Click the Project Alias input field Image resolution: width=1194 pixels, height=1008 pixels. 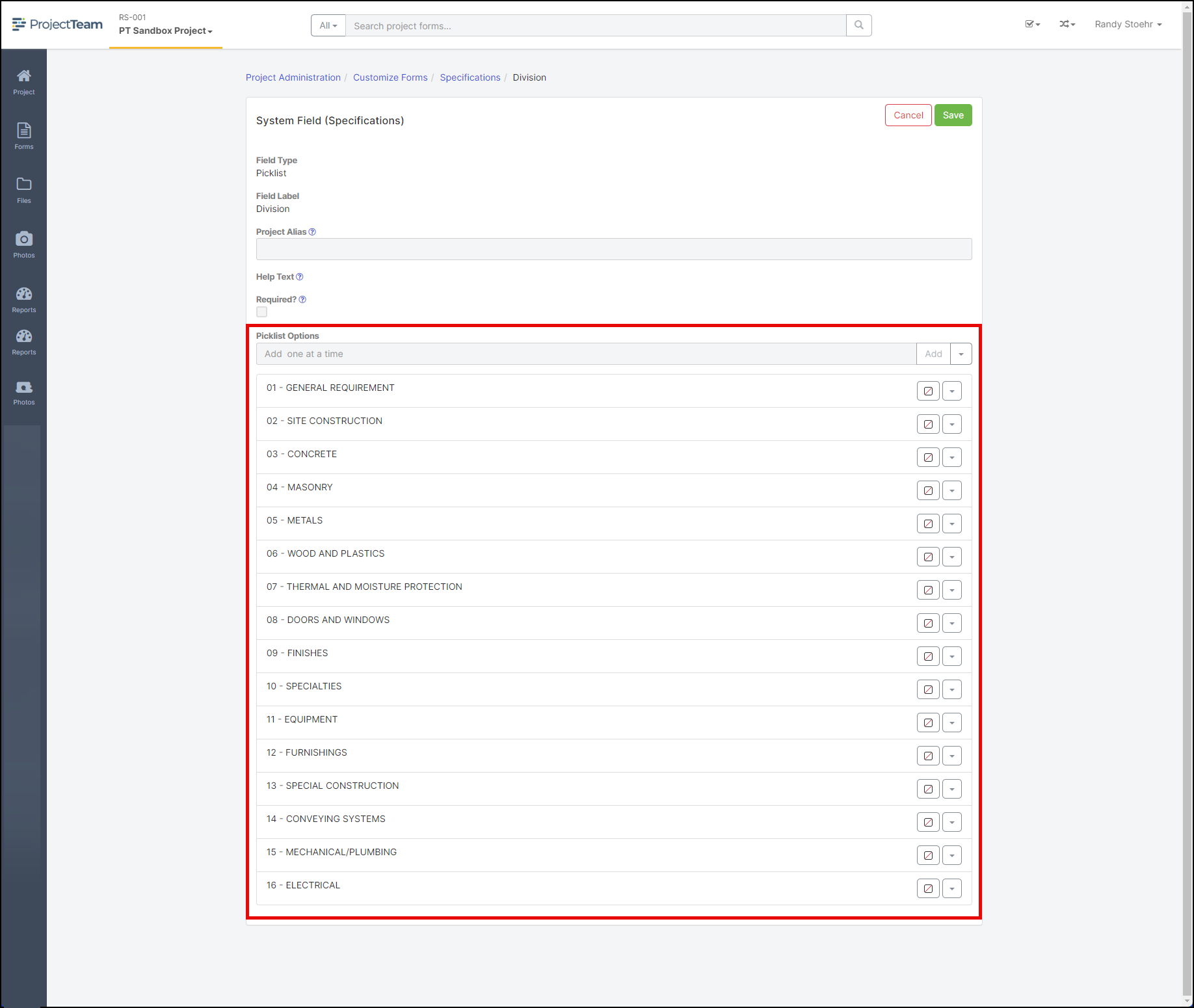[x=614, y=249]
